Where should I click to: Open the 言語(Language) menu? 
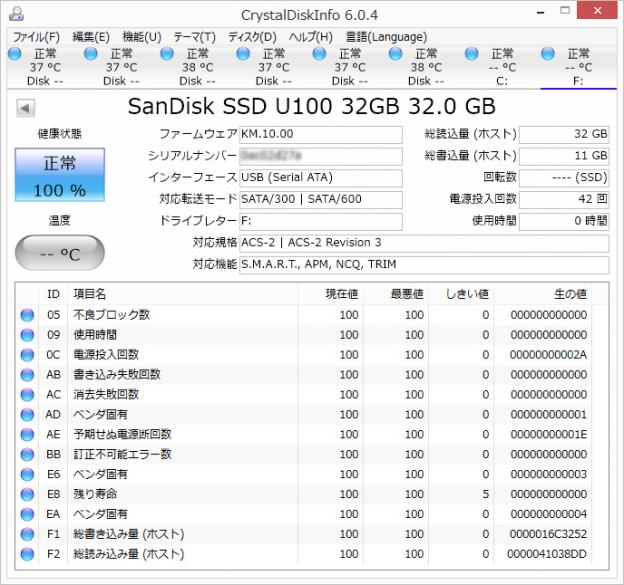385,37
